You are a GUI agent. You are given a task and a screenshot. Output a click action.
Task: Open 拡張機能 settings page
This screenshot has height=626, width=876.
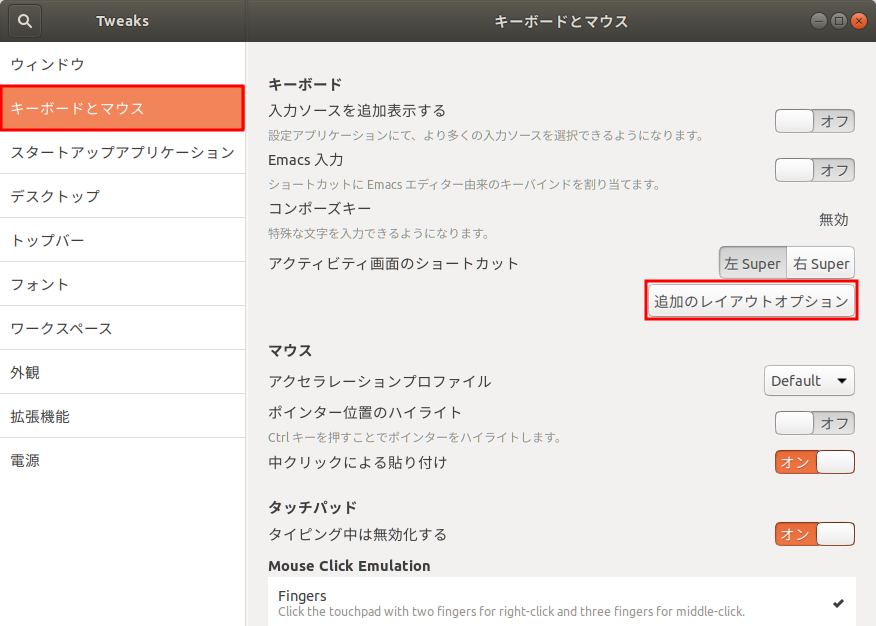click(122, 417)
